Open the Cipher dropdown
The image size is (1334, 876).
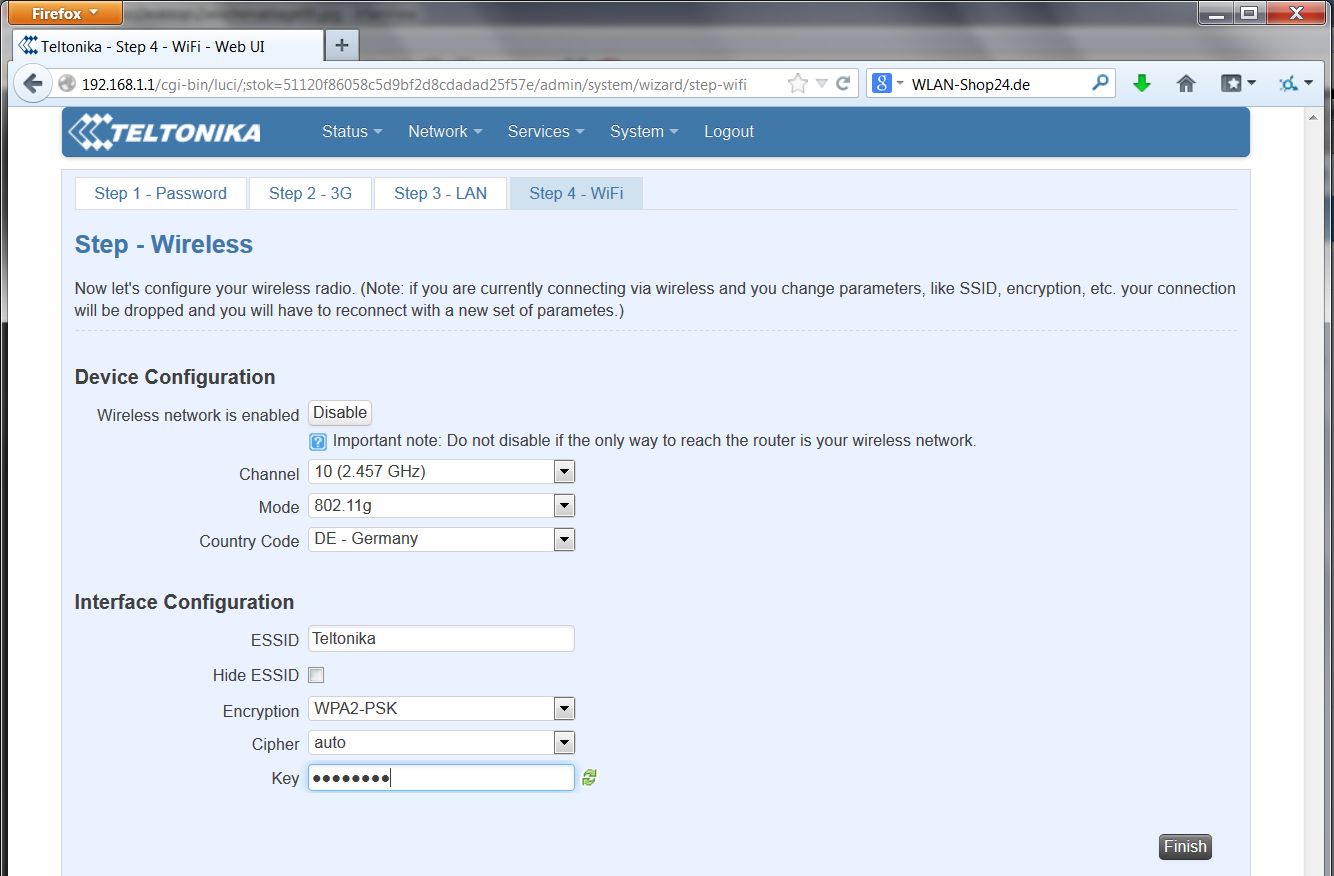click(x=441, y=743)
